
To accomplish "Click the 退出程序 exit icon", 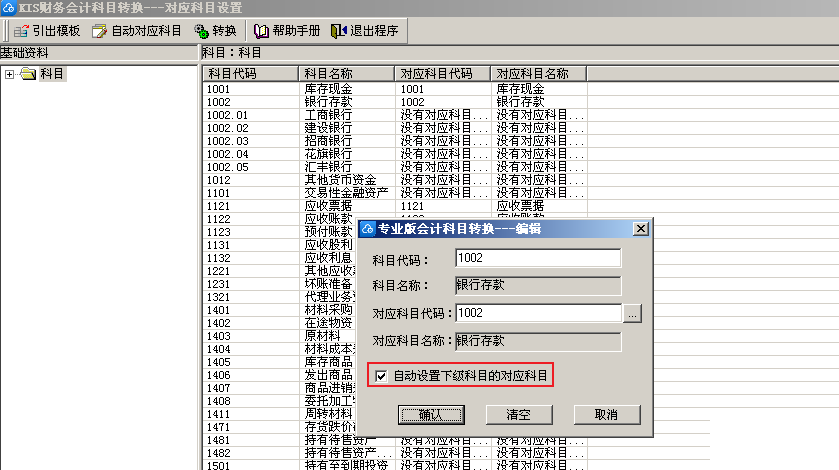I will pyautogui.click(x=339, y=31).
